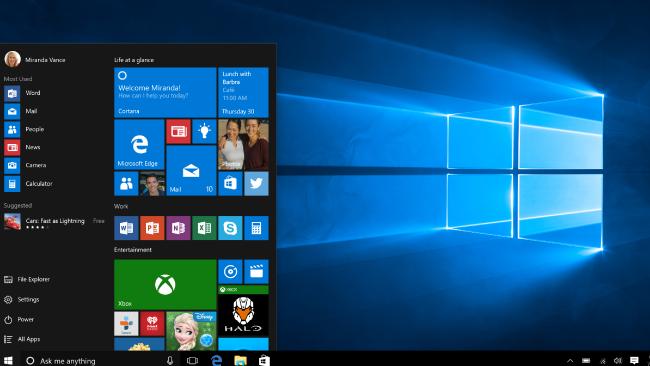Open the Mail live tile showing 10
The height and width of the screenshot is (366, 650).
point(191,170)
